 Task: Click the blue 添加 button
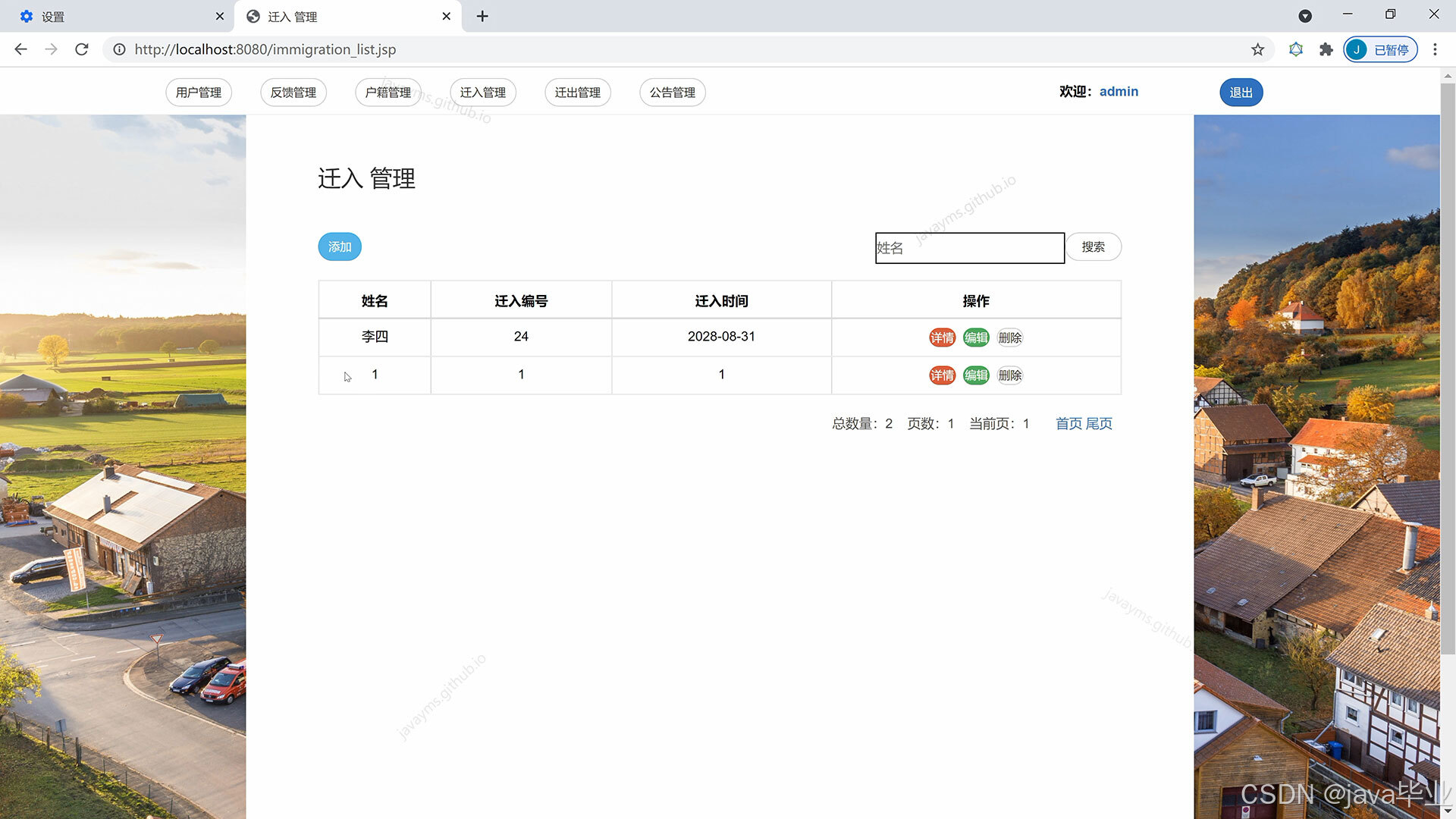coord(340,247)
